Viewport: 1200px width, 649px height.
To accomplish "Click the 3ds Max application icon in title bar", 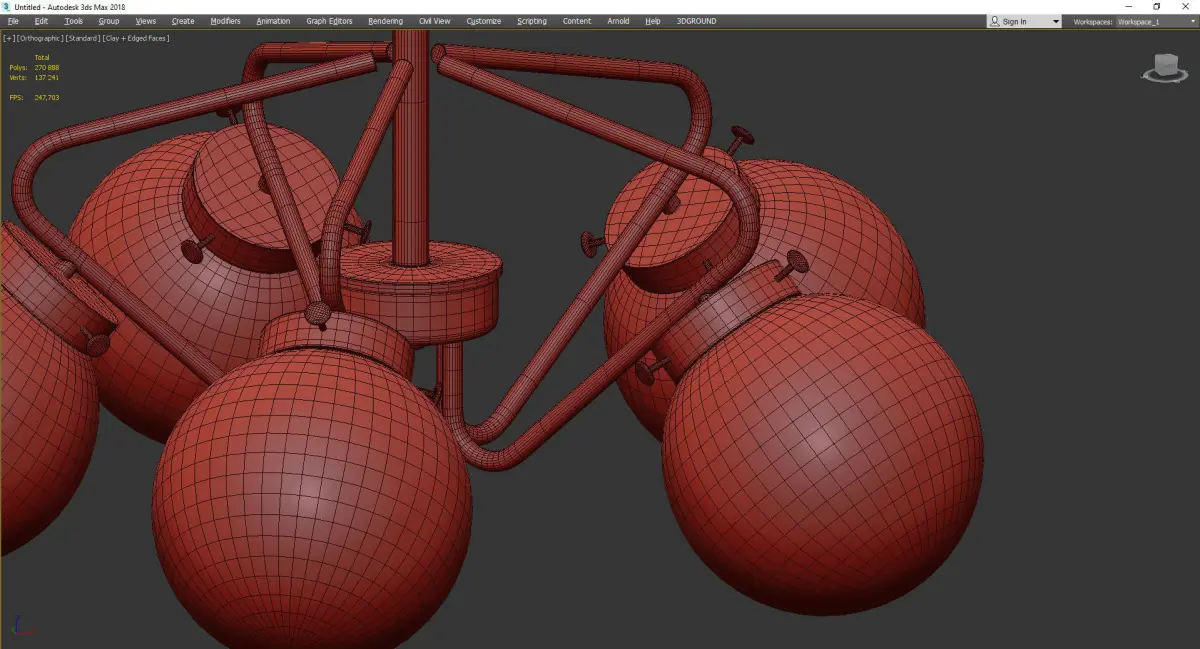I will (7, 7).
